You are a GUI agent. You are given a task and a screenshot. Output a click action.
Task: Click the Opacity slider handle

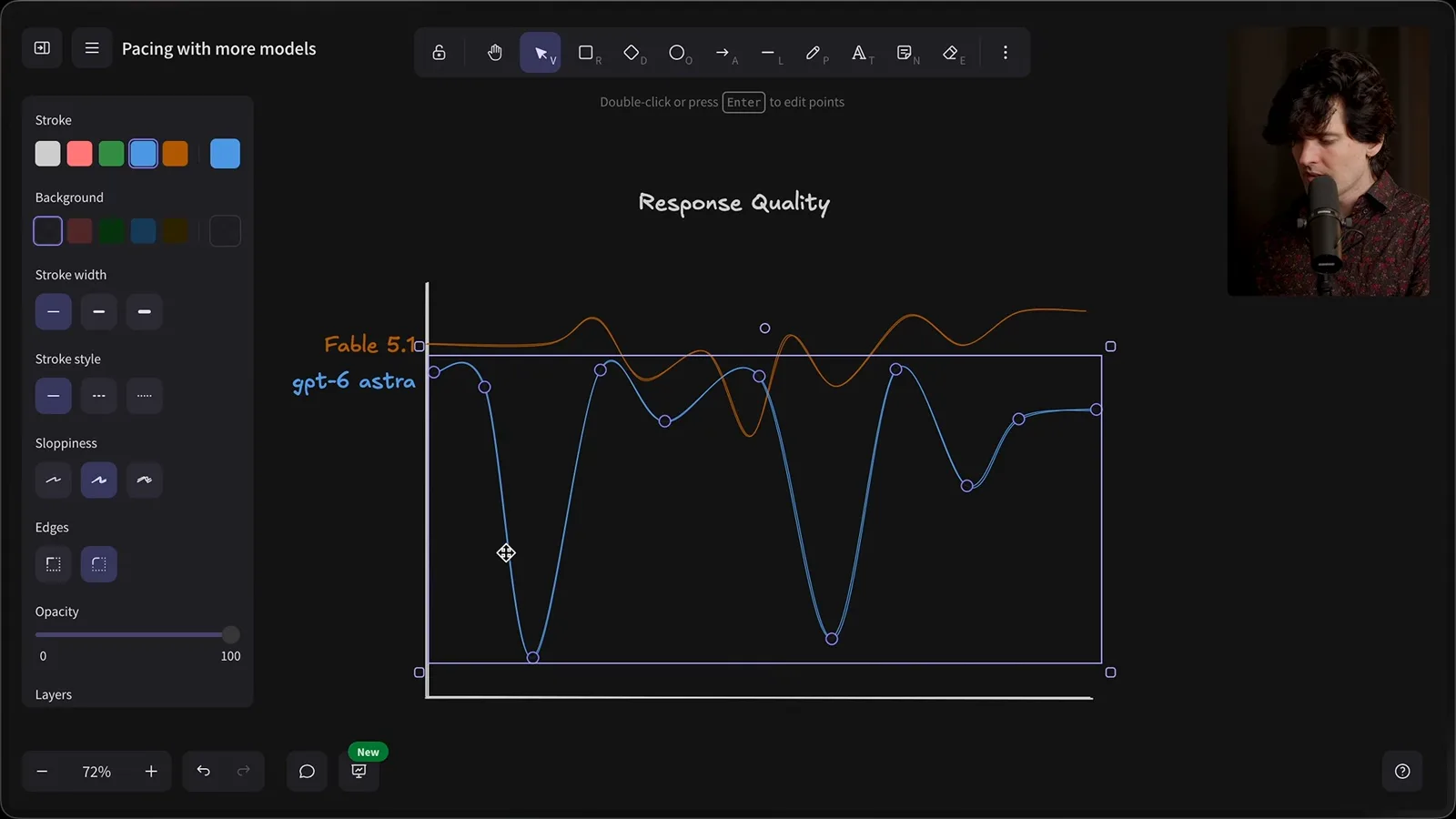coord(231,634)
